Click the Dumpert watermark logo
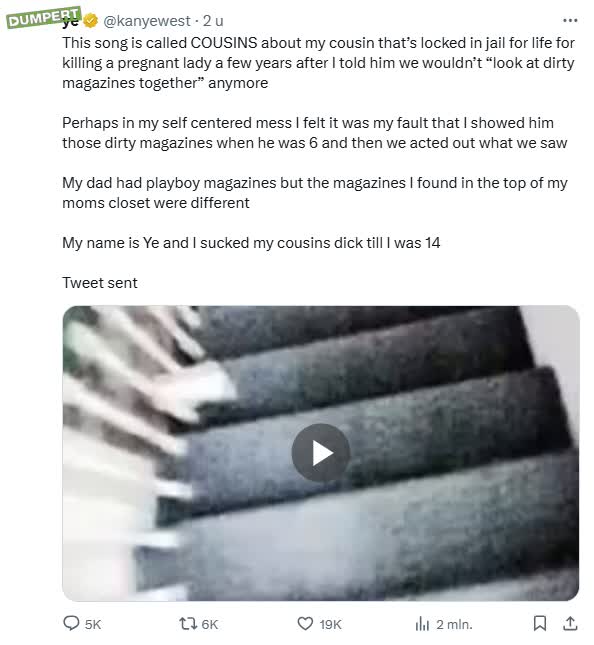The height and width of the screenshot is (645, 594). (43, 17)
